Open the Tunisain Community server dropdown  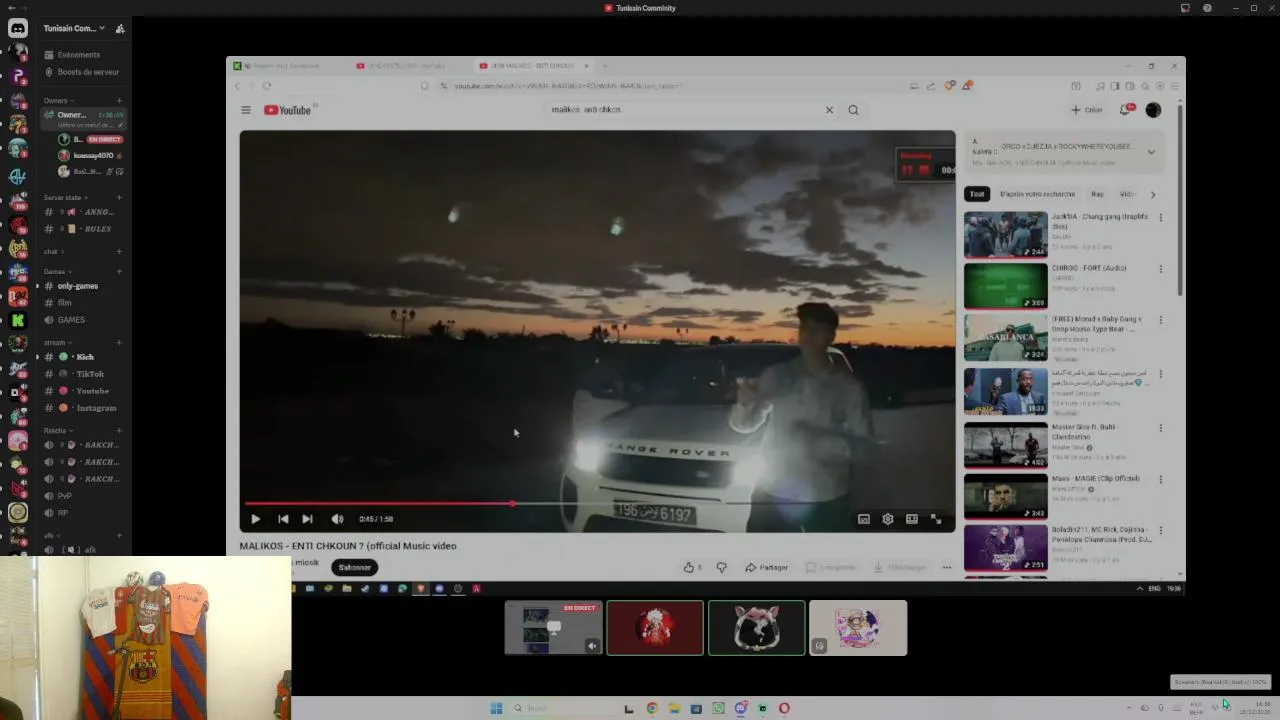tap(74, 28)
